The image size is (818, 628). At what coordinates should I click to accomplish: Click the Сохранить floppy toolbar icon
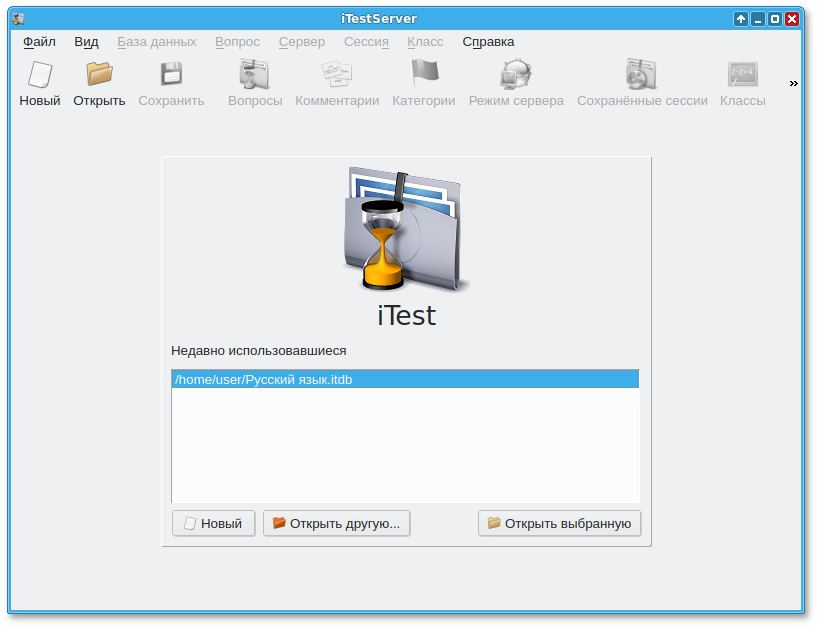coord(171,74)
